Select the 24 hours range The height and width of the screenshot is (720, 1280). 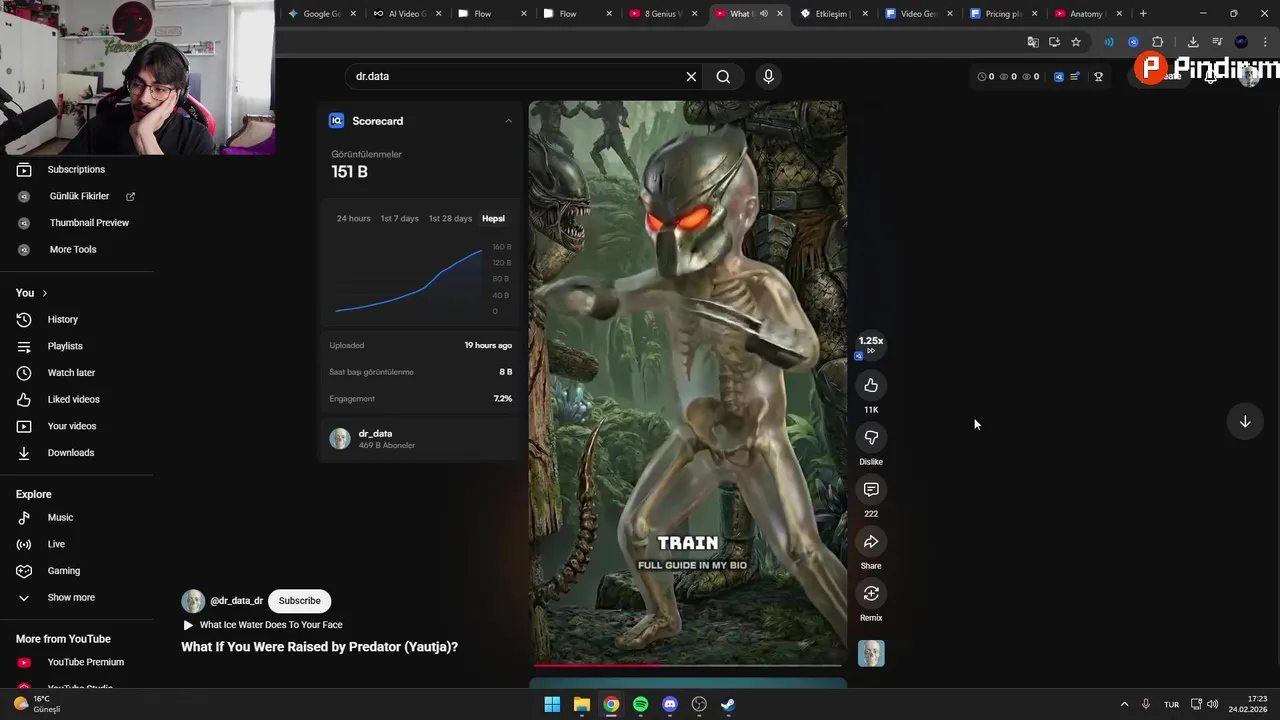(353, 218)
